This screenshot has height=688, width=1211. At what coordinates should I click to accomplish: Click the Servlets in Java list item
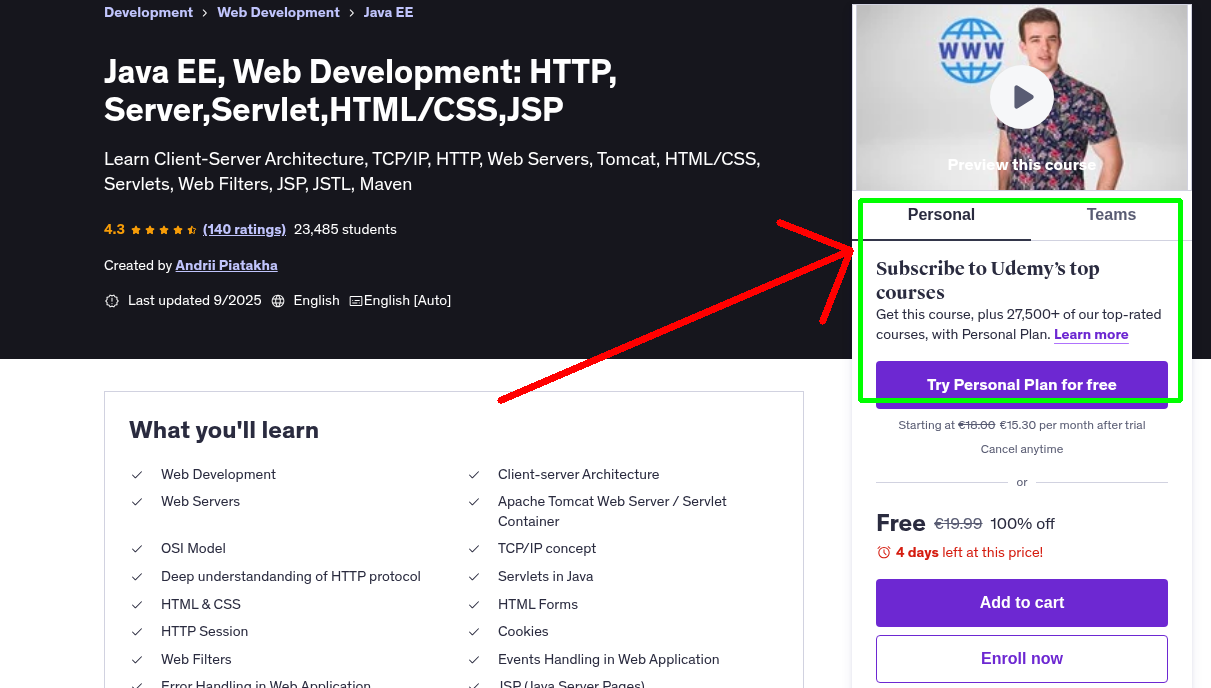click(x=545, y=577)
